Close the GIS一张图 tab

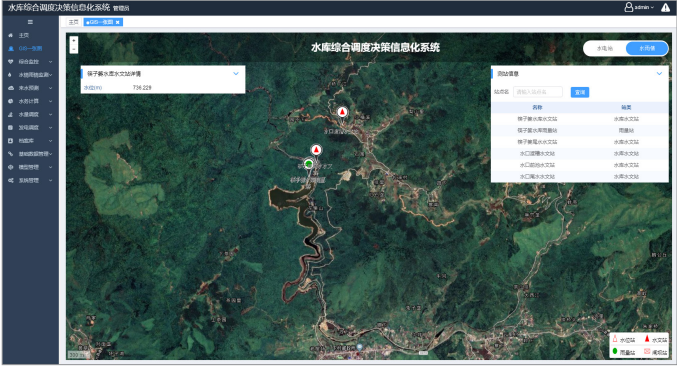[117, 22]
